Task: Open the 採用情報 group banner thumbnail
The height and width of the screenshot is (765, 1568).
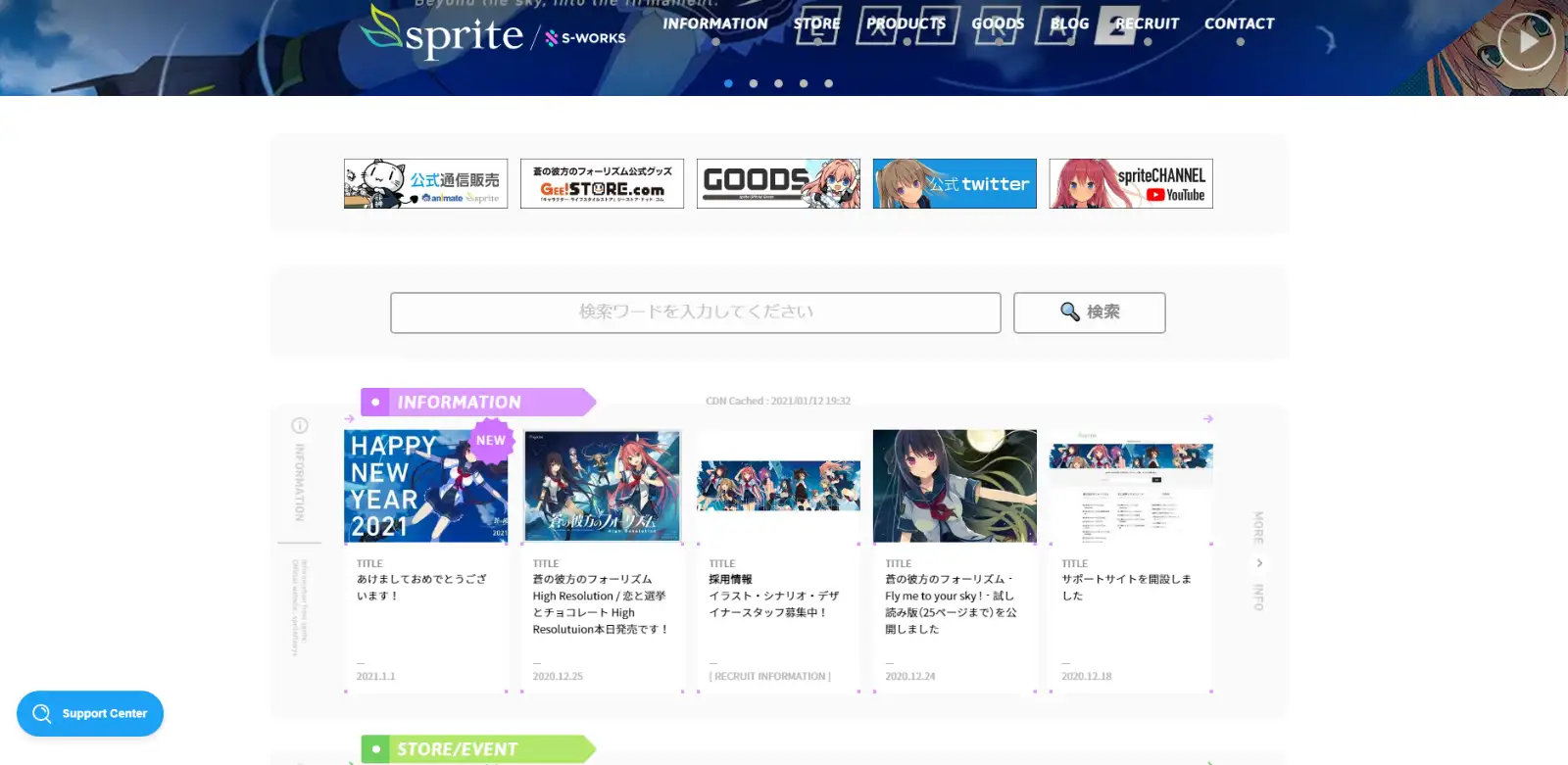Action: [779, 486]
